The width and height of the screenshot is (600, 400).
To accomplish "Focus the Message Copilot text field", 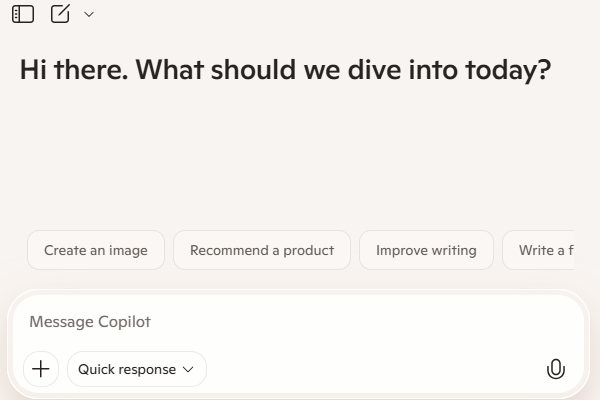I will pyautogui.click(x=300, y=322).
